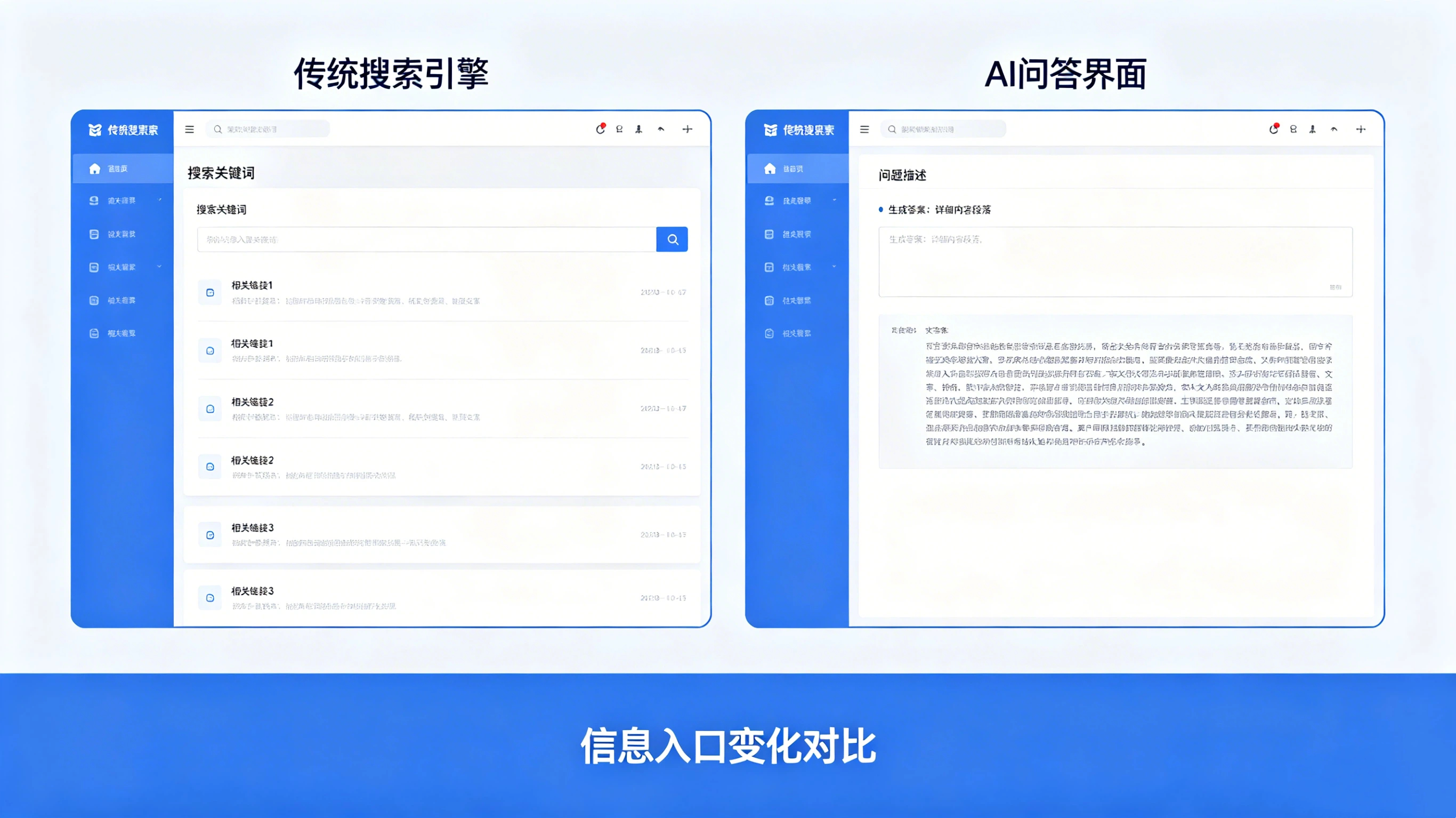
Task: Open the upper 相关链接3 result title
Action: coord(252,527)
